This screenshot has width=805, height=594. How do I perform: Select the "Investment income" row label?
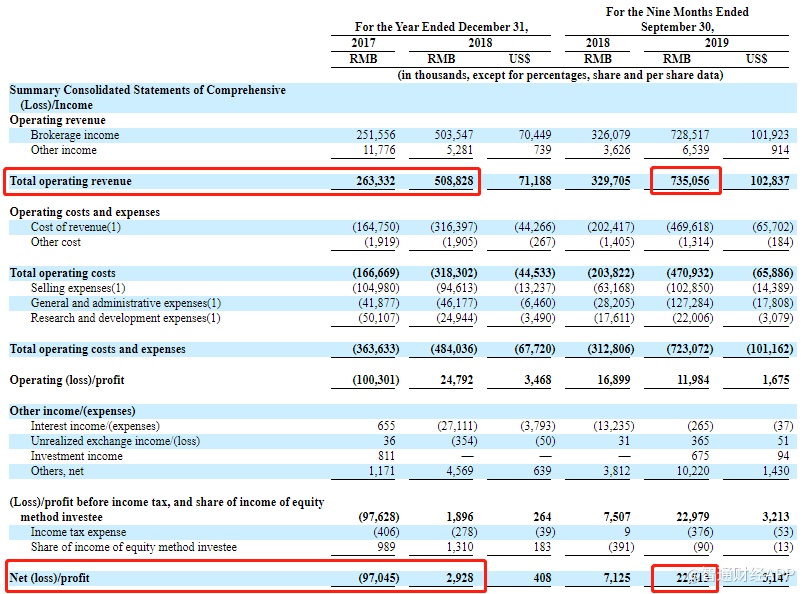click(77, 456)
